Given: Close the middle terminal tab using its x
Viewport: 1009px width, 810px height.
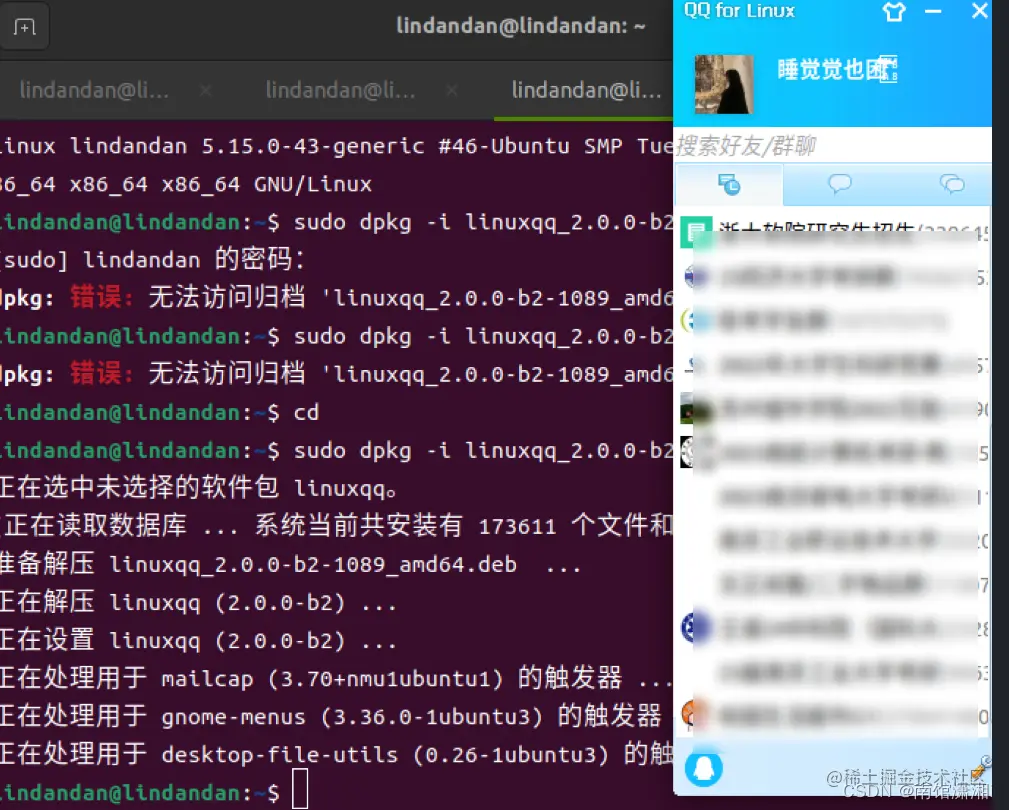Looking at the screenshot, I should 452,91.
